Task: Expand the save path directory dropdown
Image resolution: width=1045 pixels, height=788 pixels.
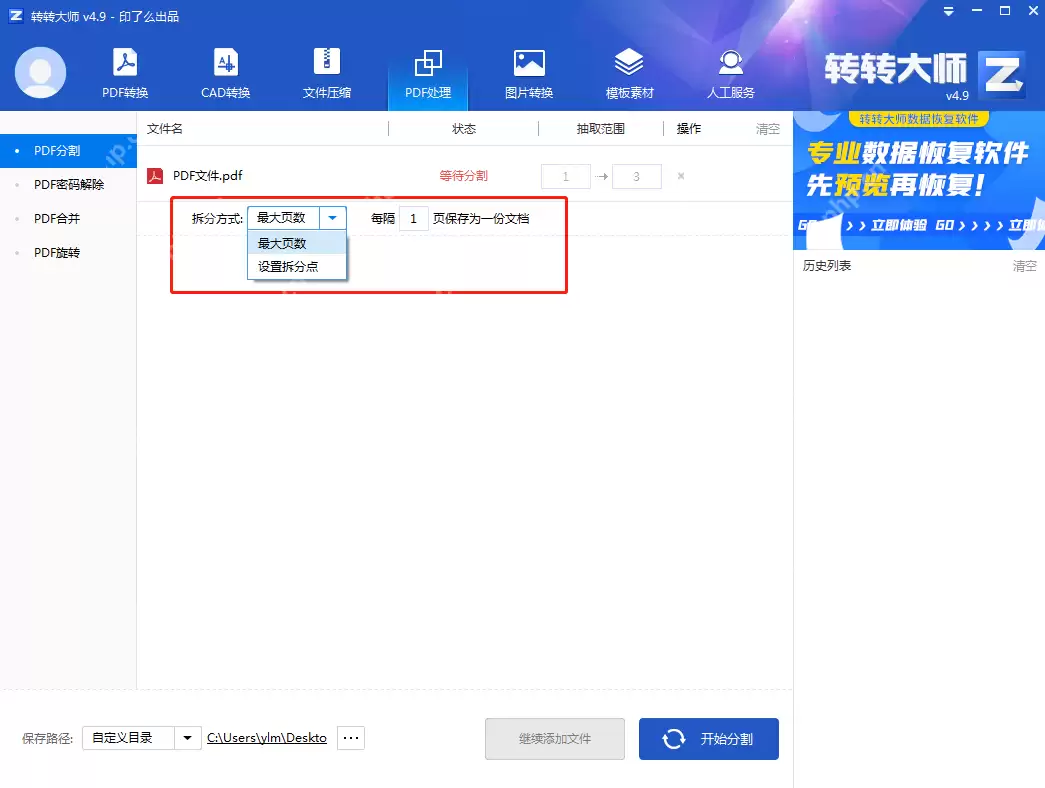Action: click(x=186, y=737)
